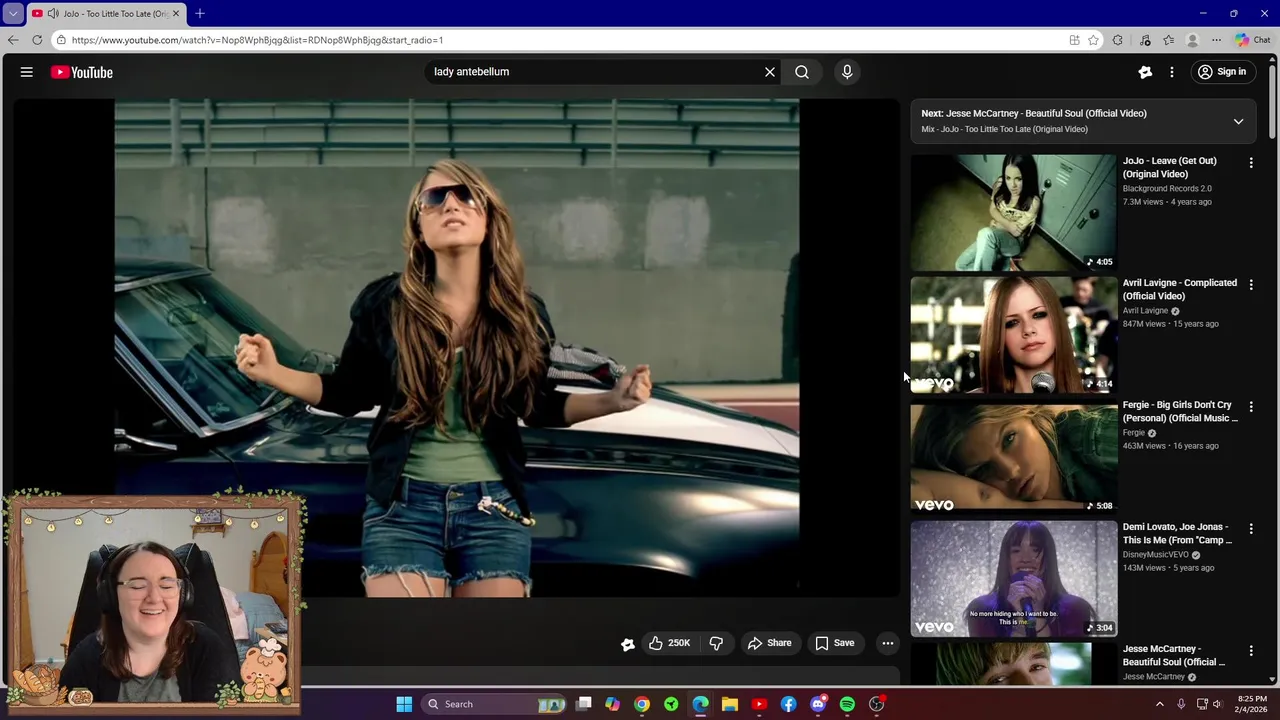Play the Fergie Big Girls Don't Cry thumbnail

1014,456
